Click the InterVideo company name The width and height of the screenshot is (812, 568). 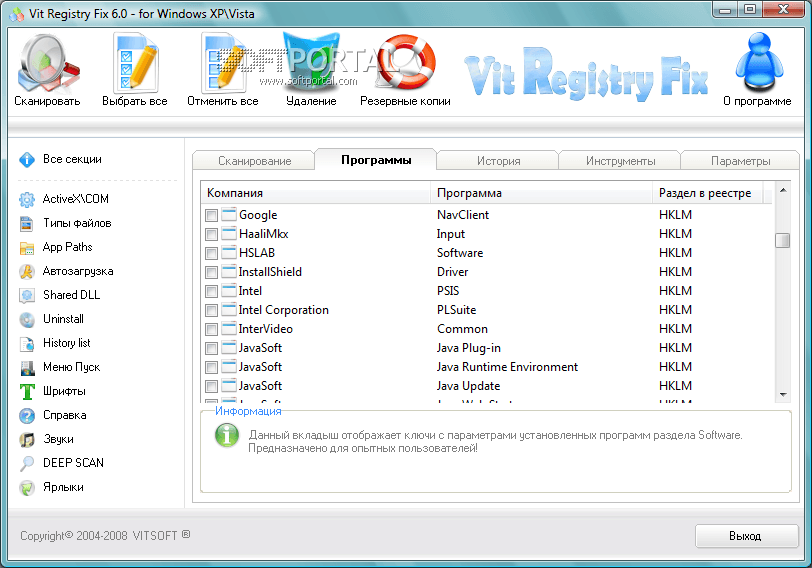pos(265,329)
